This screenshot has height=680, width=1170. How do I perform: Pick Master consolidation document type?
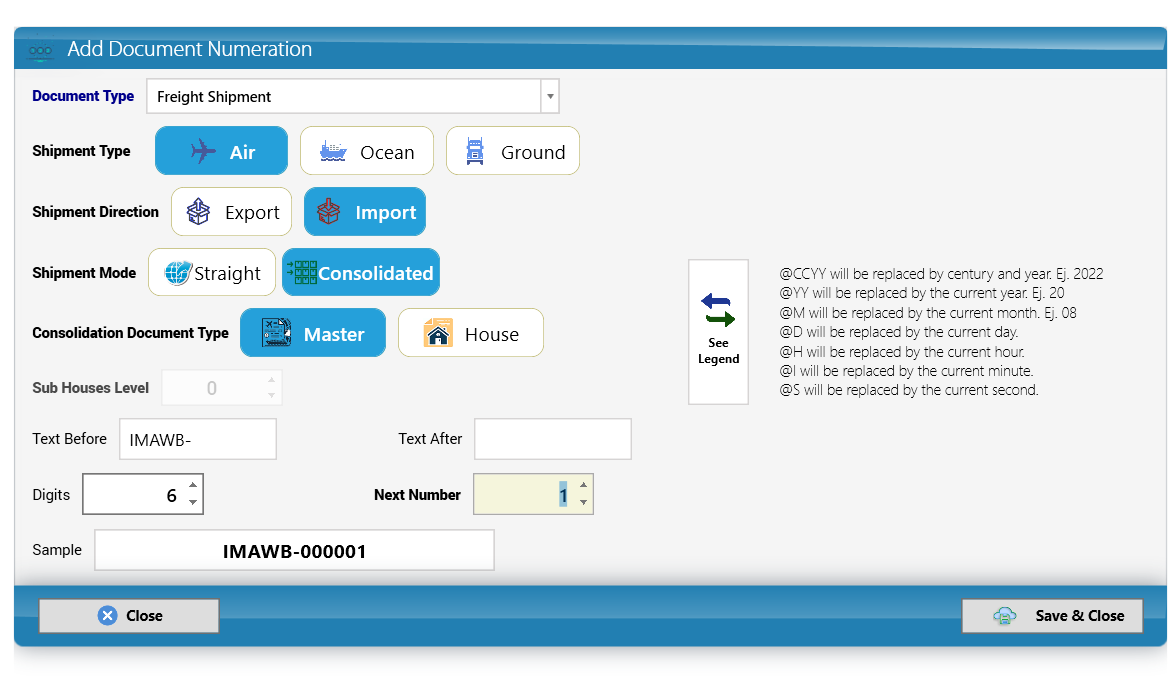pos(313,333)
